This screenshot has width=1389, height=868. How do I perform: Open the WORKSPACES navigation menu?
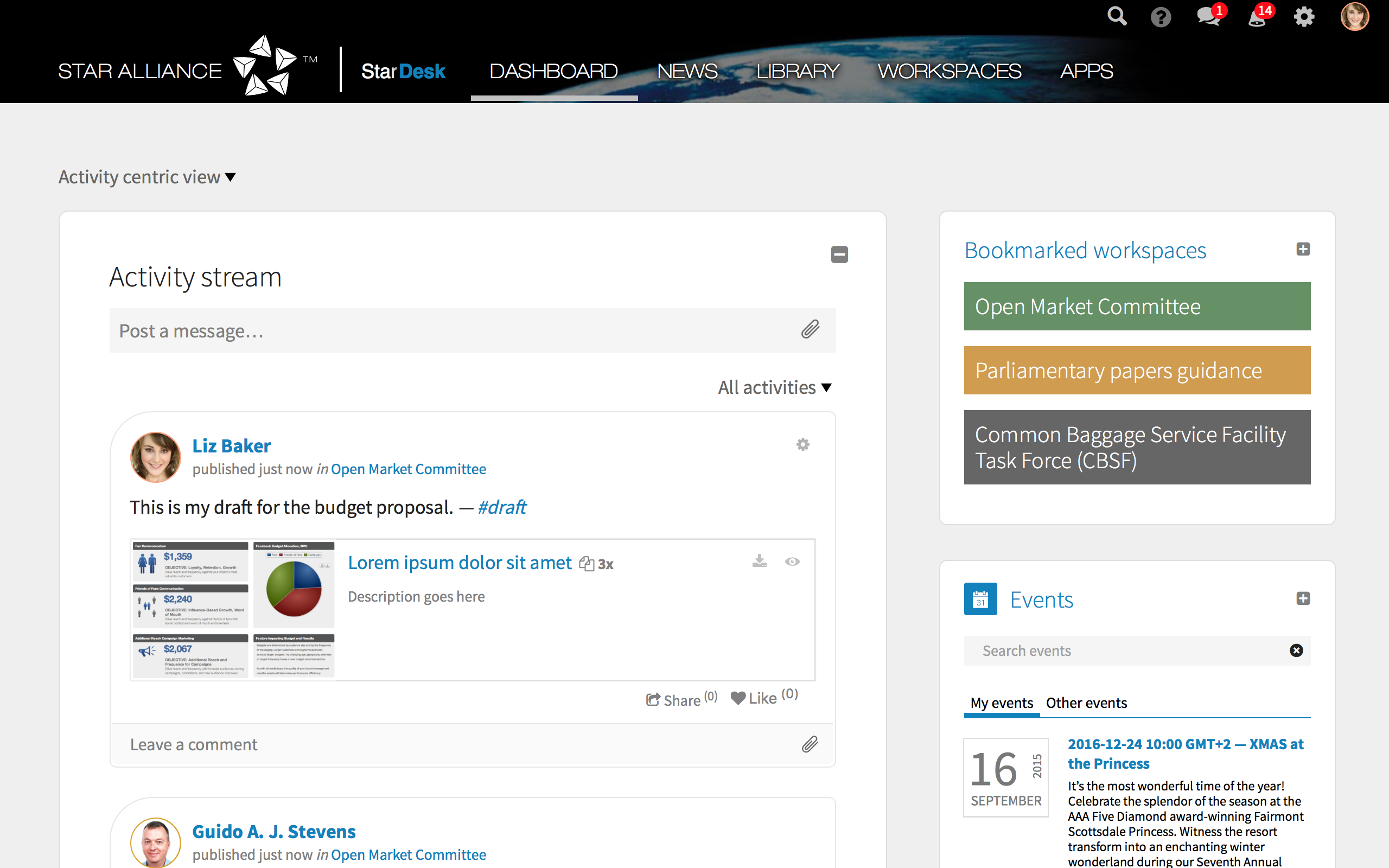(949, 71)
